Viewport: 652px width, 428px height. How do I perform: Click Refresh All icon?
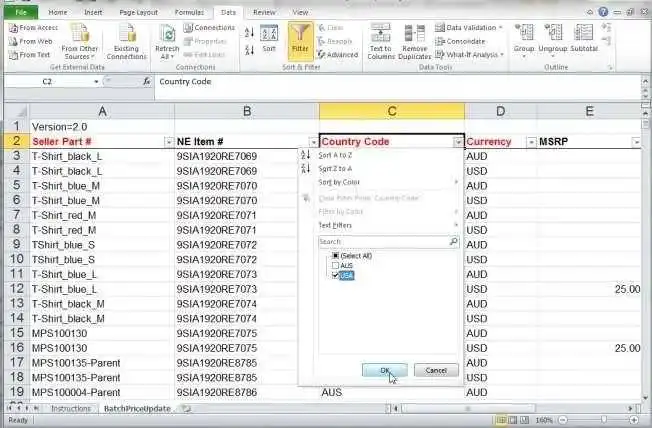click(167, 42)
